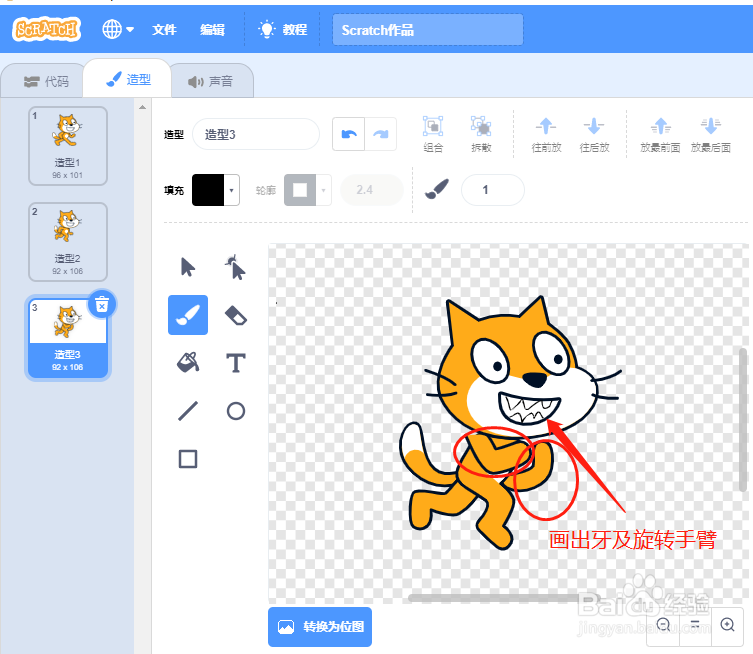Click the 往前放 forward icon
This screenshot has height=654, width=753.
[546, 134]
